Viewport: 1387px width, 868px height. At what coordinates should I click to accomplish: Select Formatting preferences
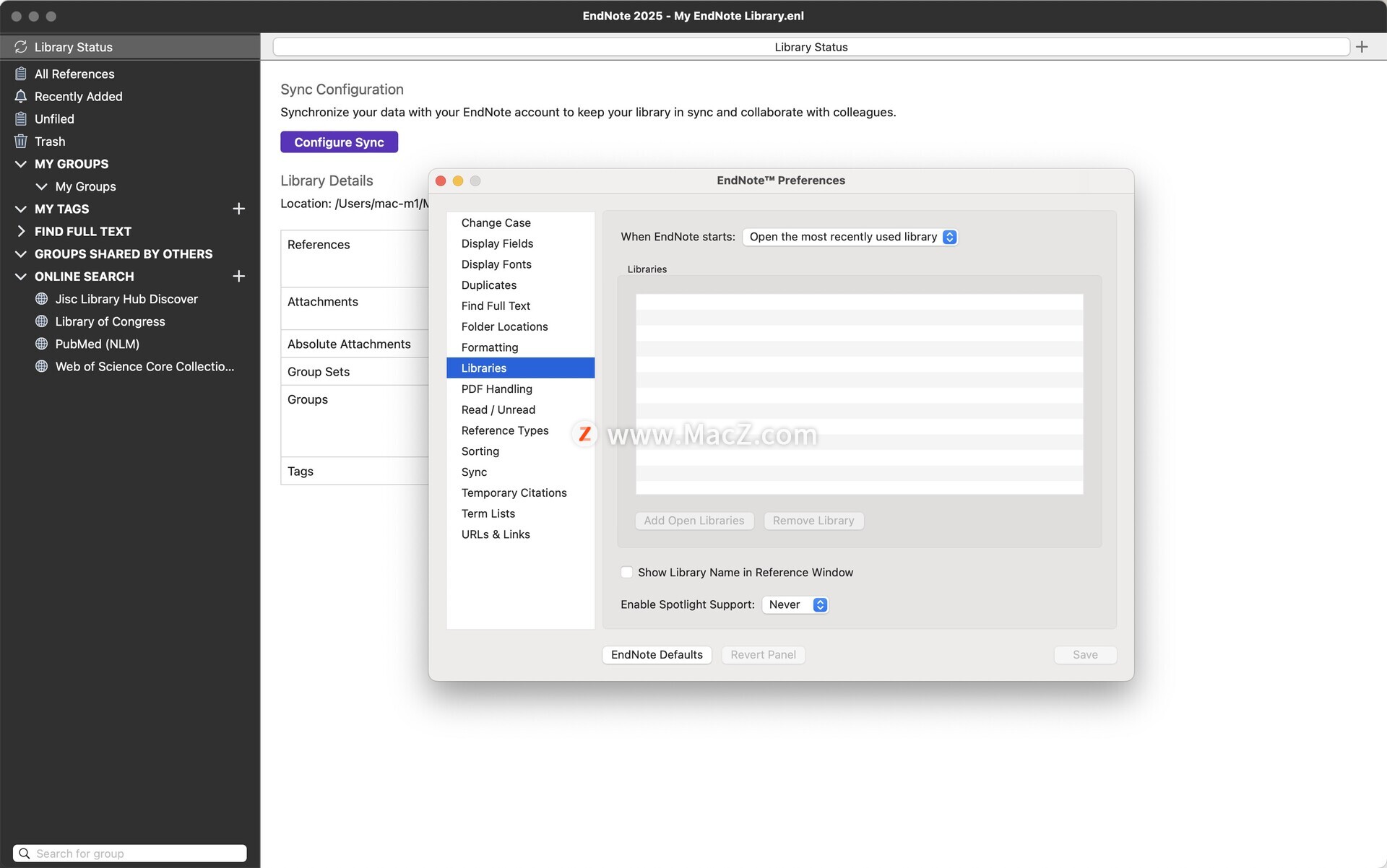[x=520, y=347]
